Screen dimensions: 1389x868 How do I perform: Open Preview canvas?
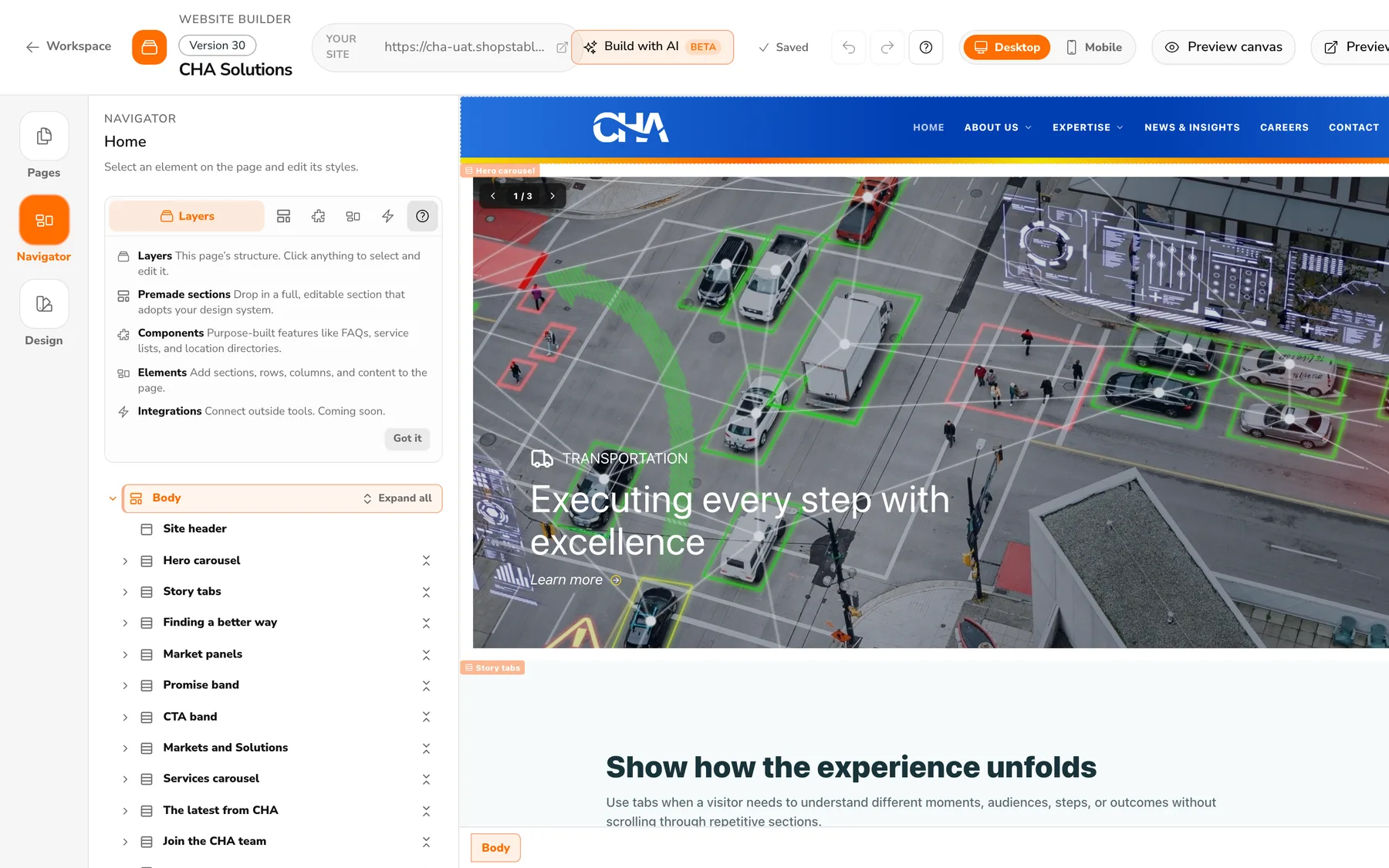1223,47
